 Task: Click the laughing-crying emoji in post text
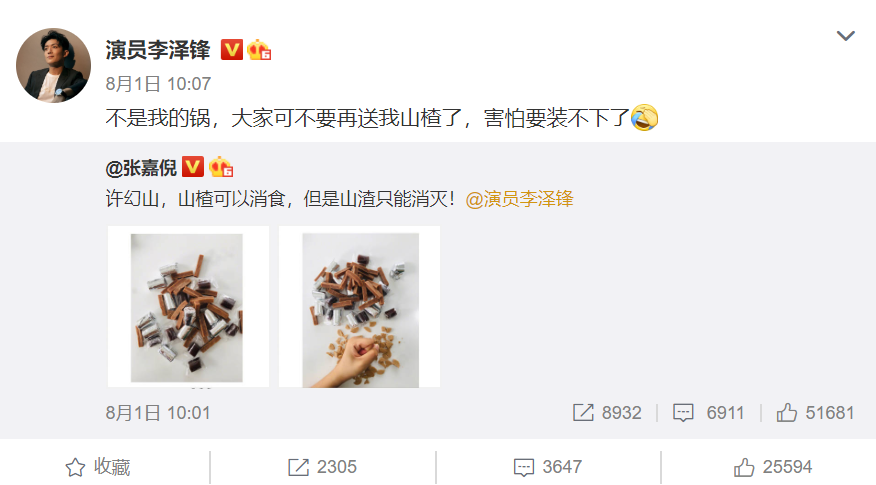pyautogui.click(x=644, y=117)
